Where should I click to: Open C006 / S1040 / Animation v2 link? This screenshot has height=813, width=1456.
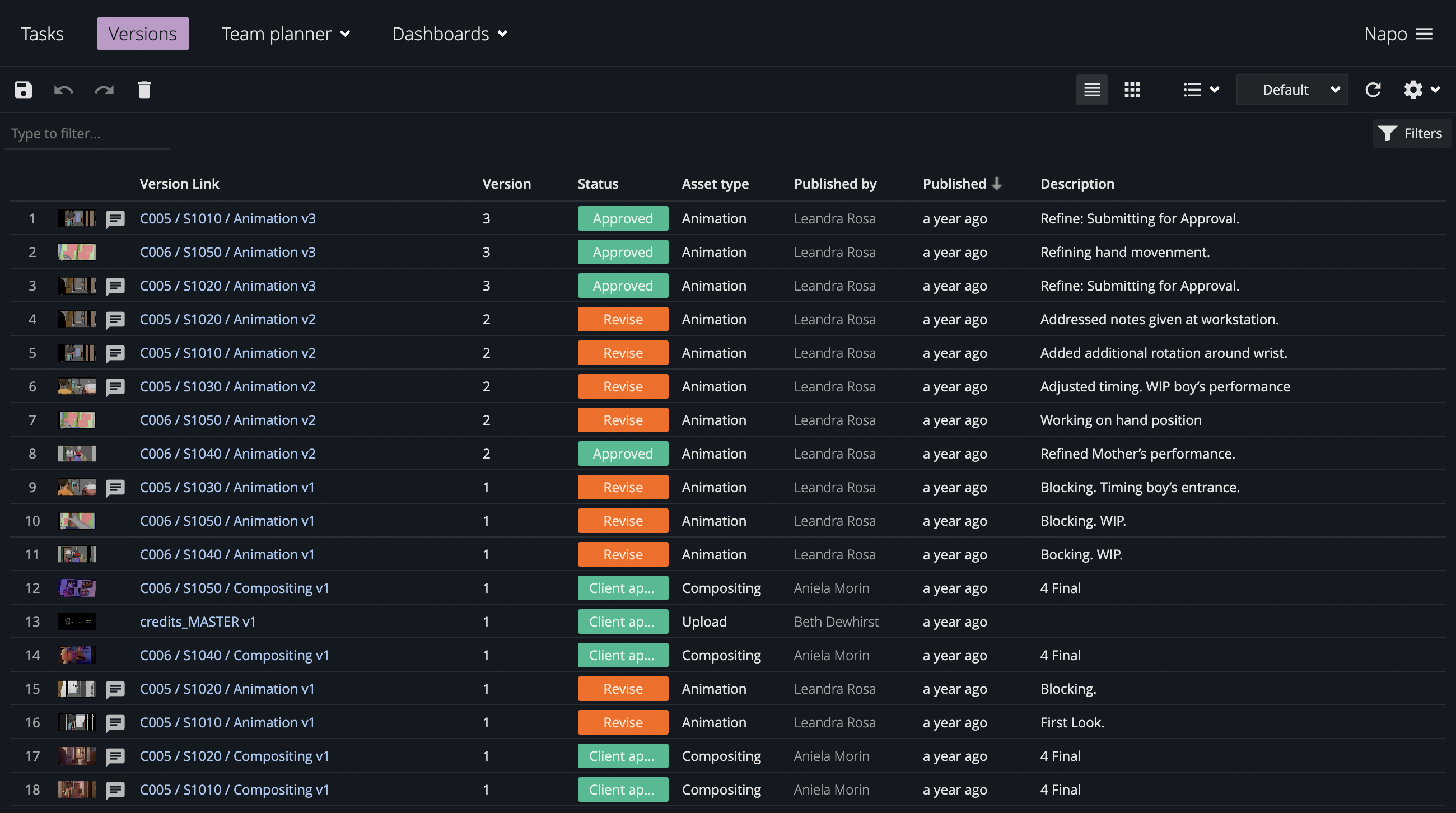pos(227,454)
